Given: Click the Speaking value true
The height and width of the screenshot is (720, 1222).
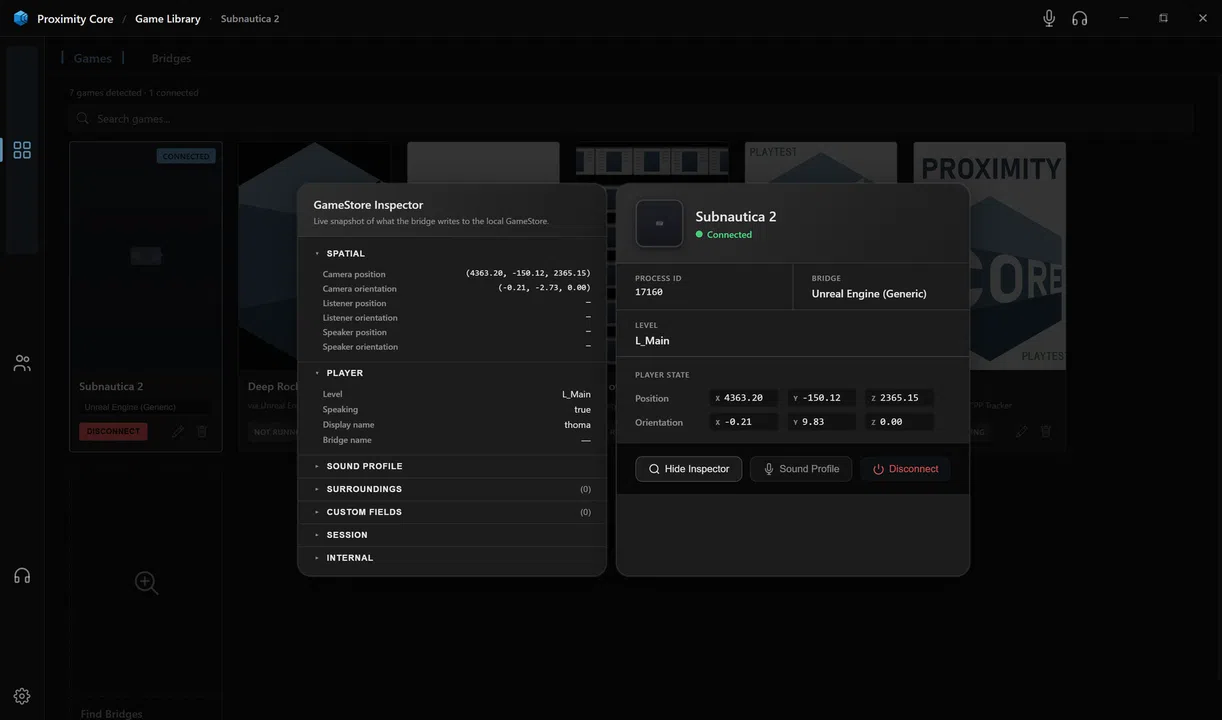Looking at the screenshot, I should click(582, 410).
